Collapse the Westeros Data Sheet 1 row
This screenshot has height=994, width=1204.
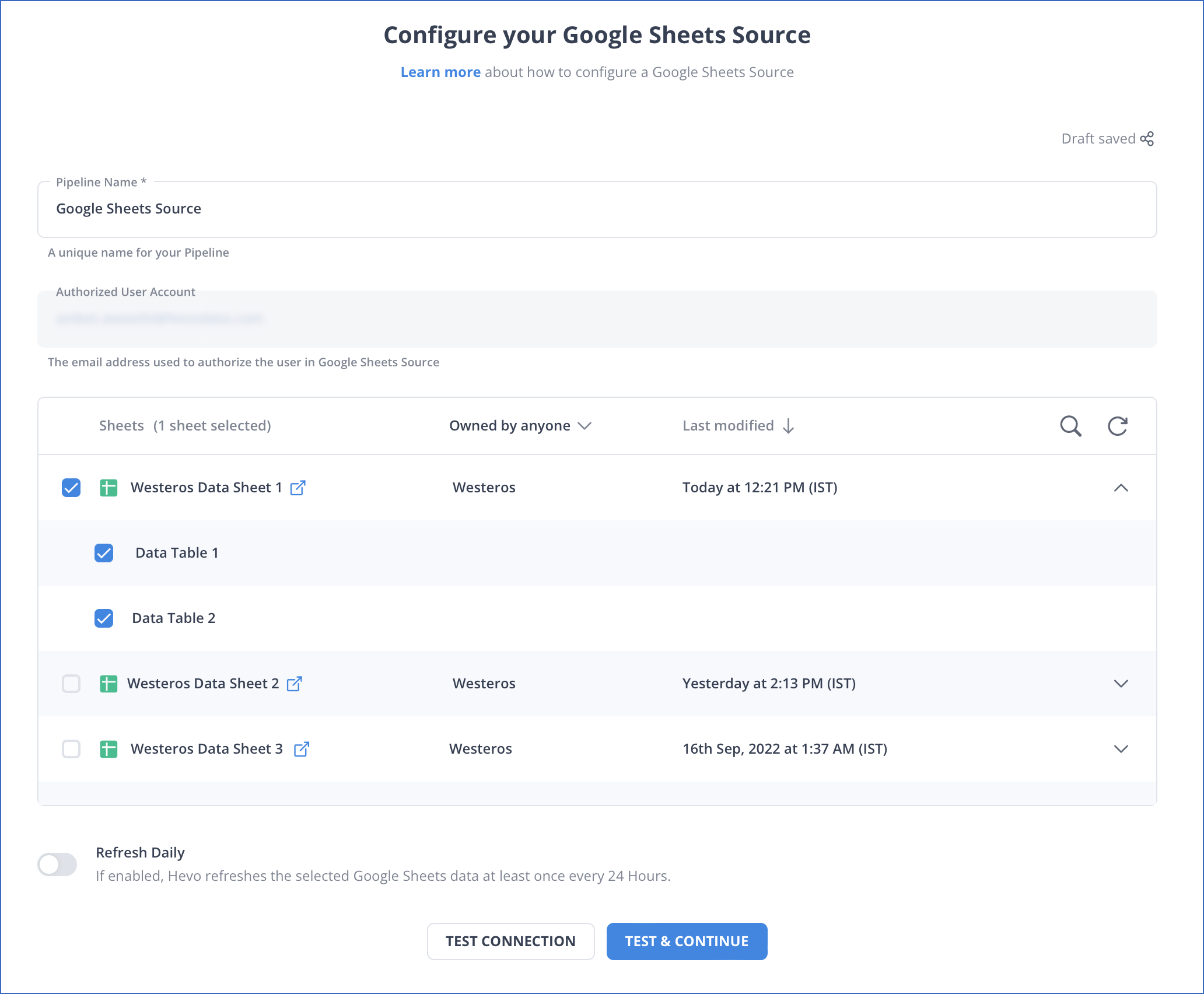pos(1121,488)
